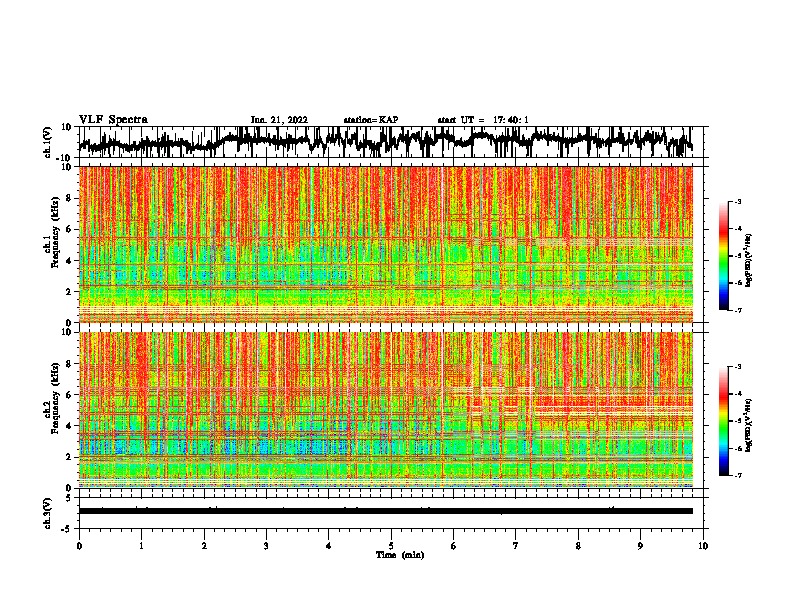This screenshot has width=792, height=612.
Task: Click the ch.2 color scale bar
Action: (724, 421)
